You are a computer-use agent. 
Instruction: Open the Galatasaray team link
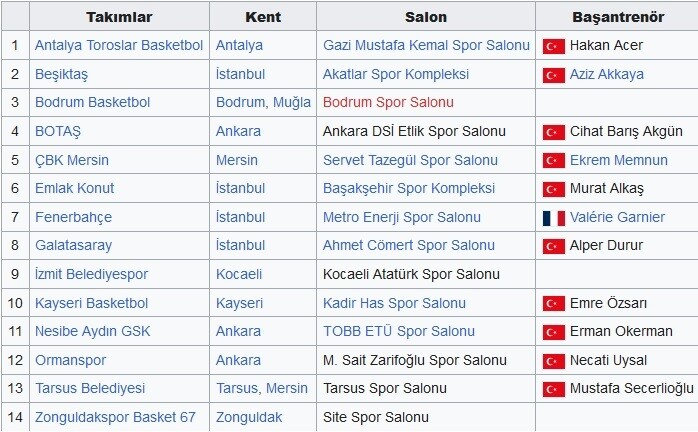tap(73, 245)
